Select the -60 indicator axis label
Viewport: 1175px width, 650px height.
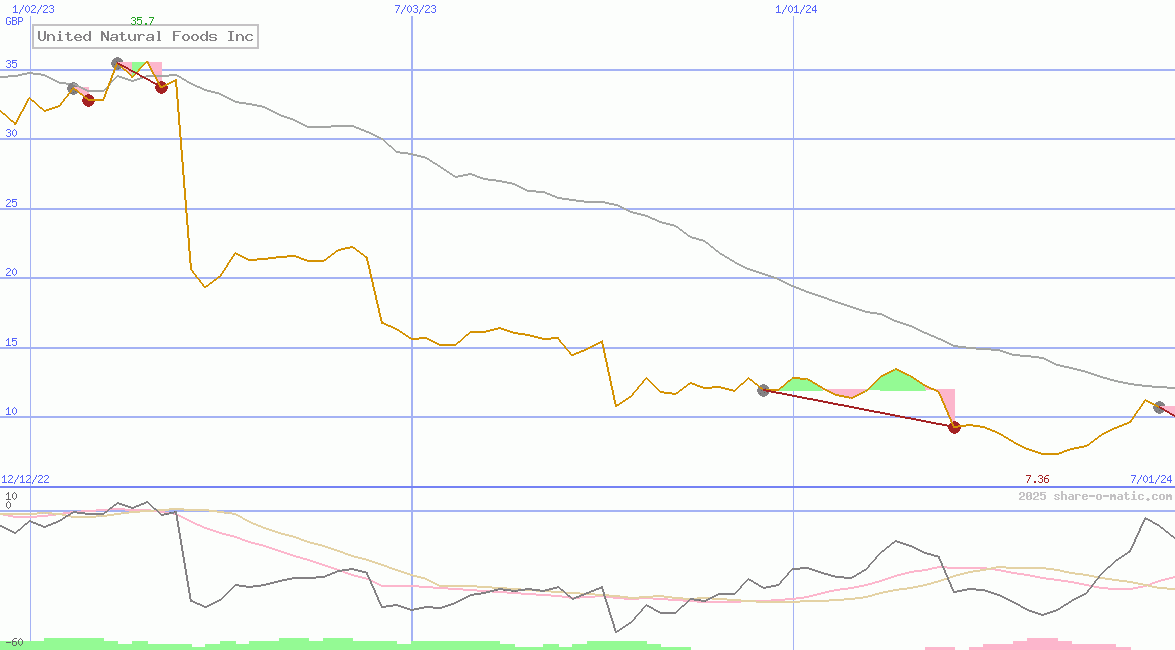14,642
